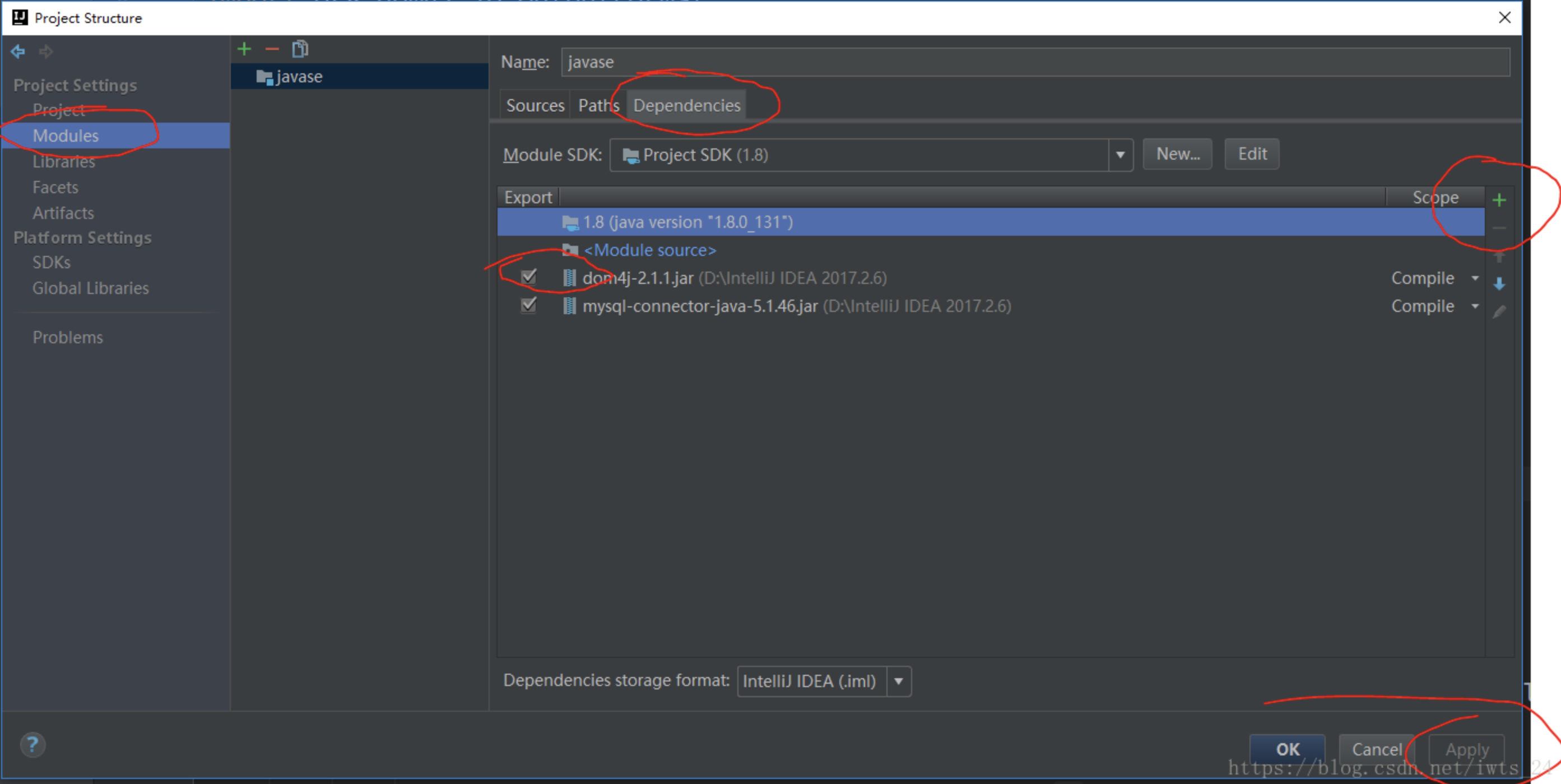Uncheck export for dom4j-2.1.1.jar
Screen dimensions: 1561x784
click(528, 278)
